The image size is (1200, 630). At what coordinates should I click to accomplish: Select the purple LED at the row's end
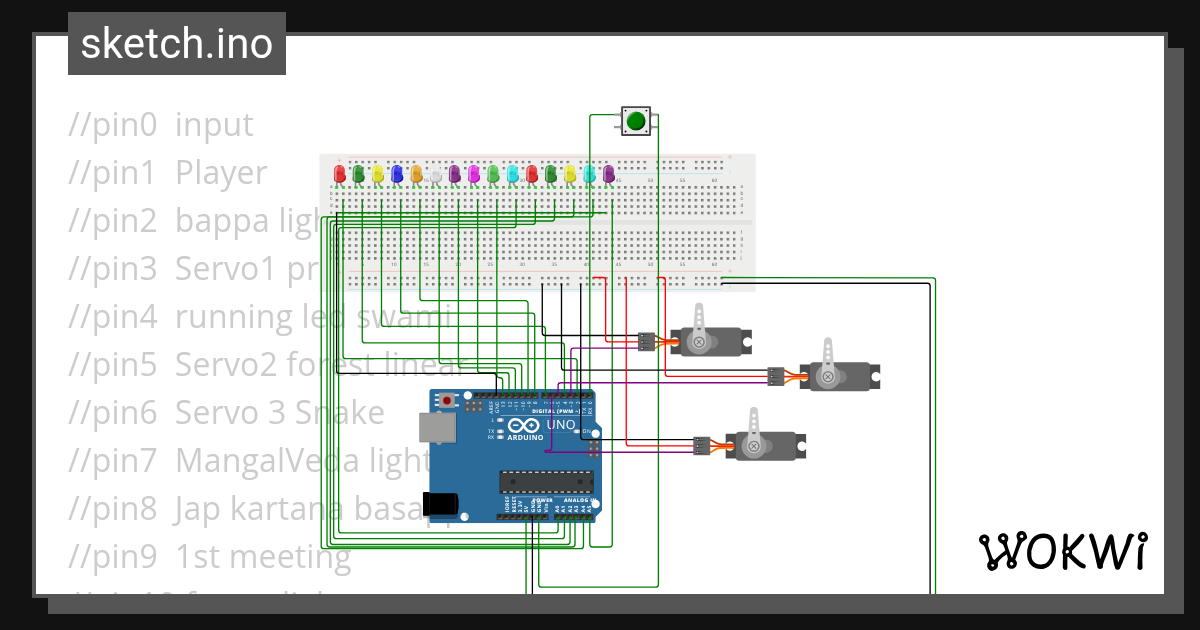pyautogui.click(x=608, y=175)
